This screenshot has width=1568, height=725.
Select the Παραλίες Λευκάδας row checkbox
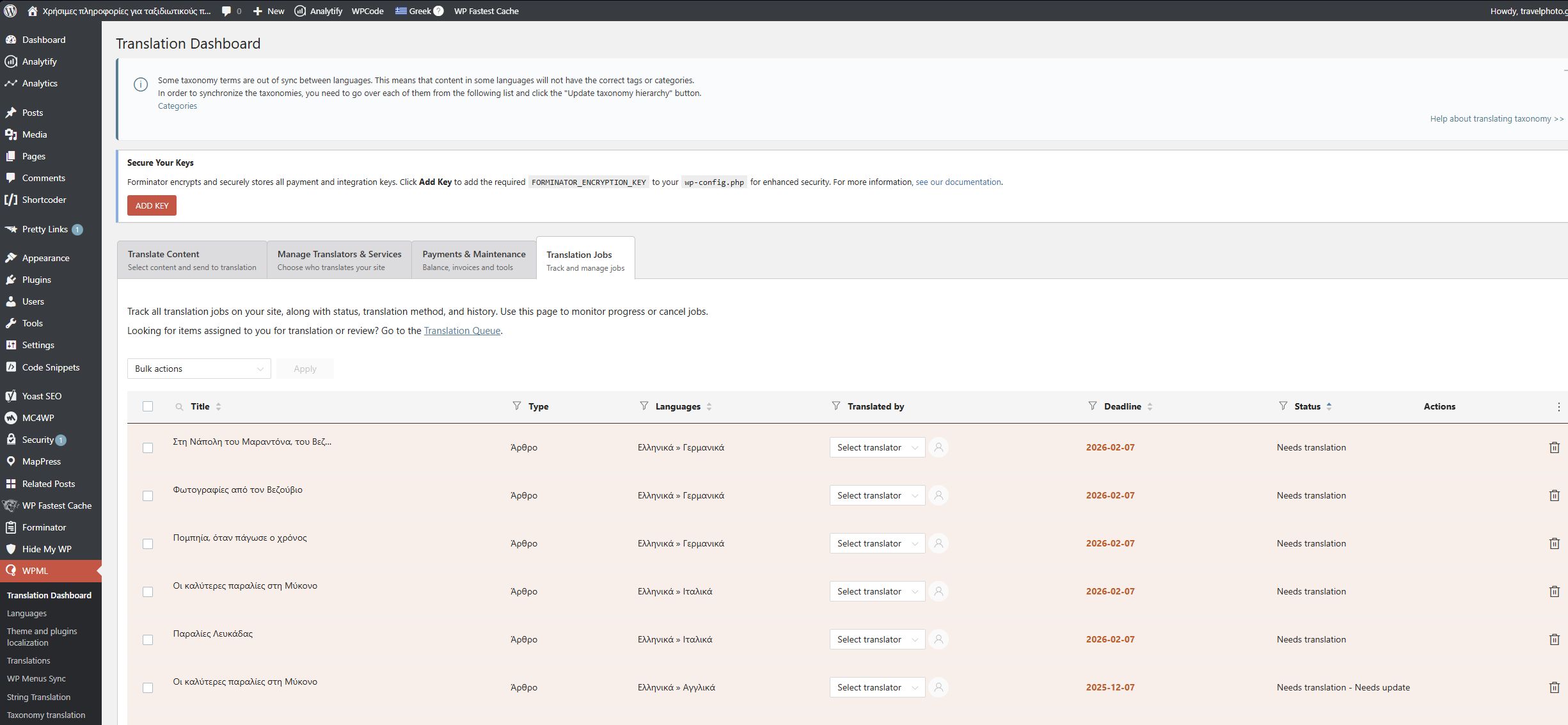point(148,640)
